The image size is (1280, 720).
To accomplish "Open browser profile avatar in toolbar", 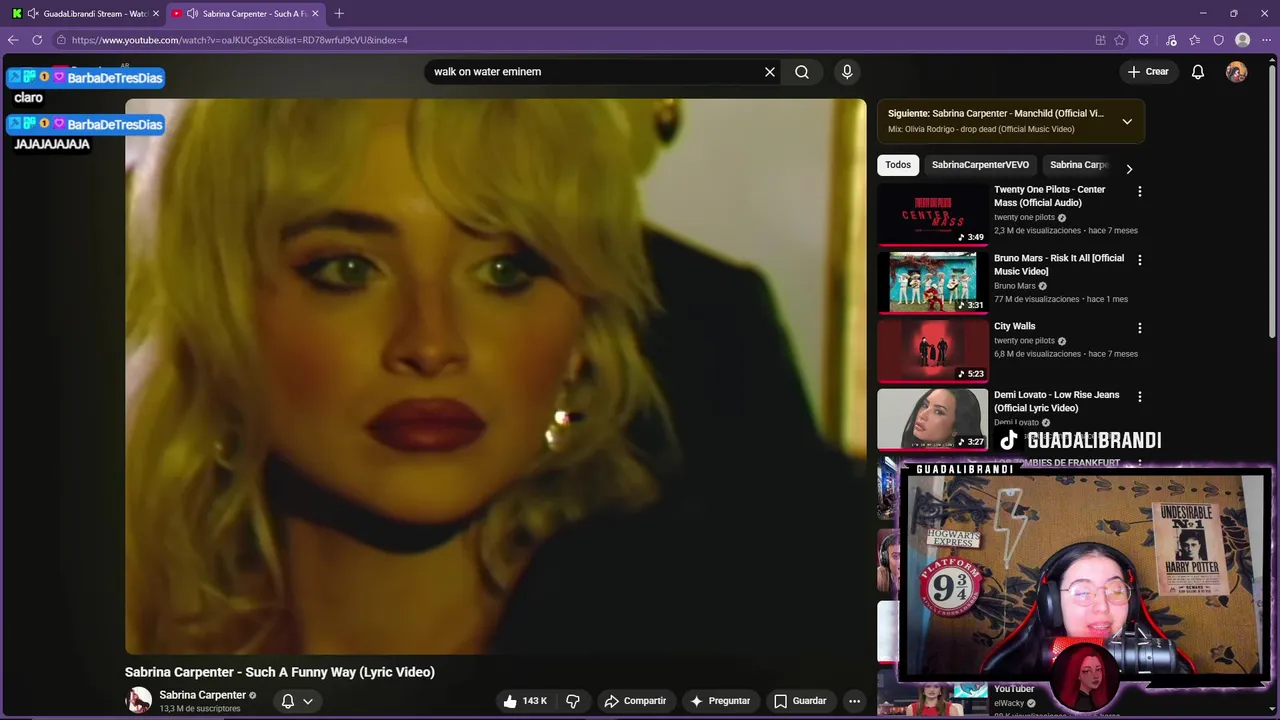I will [x=1242, y=40].
